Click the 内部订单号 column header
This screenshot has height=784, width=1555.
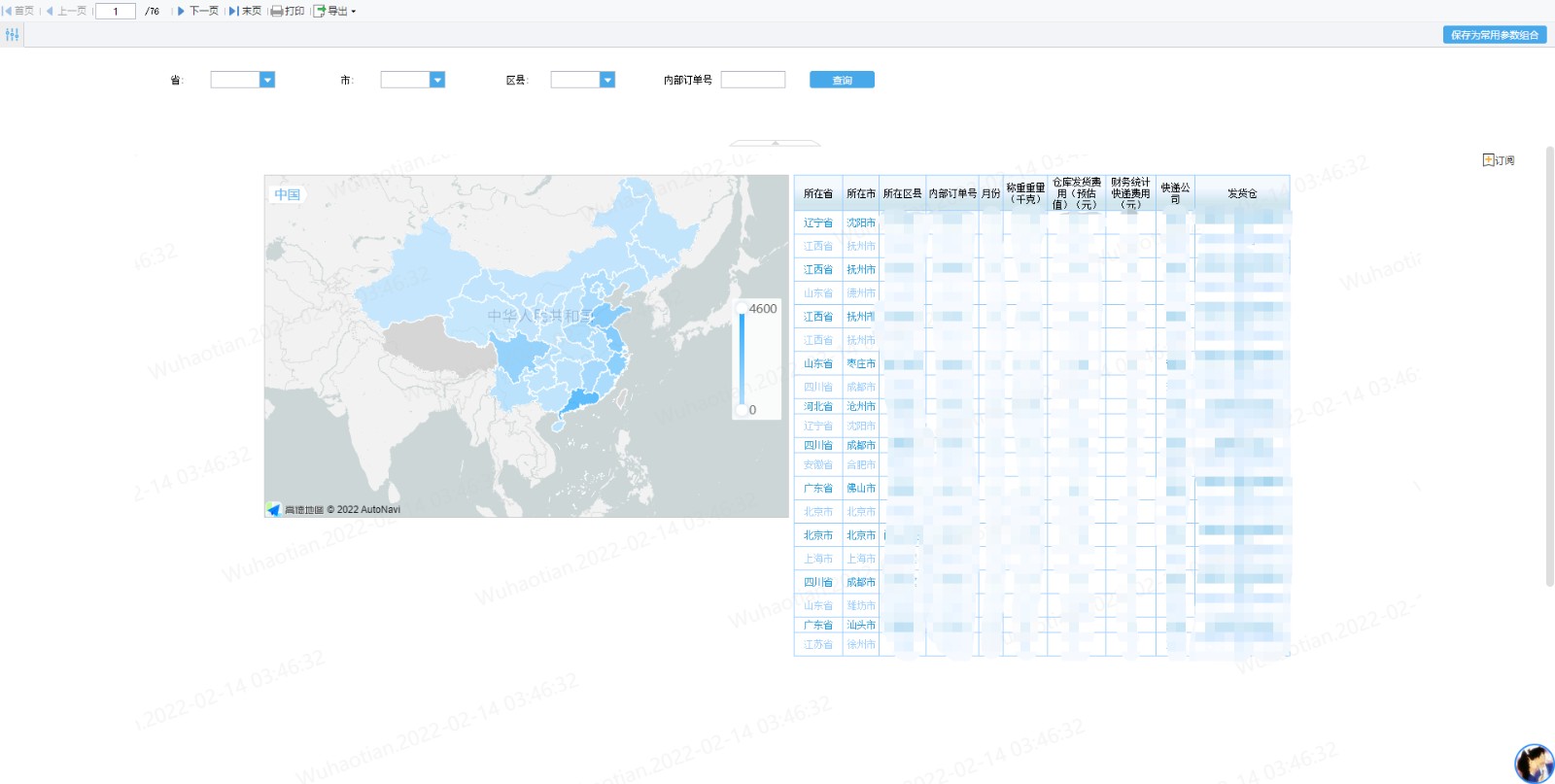coord(952,193)
